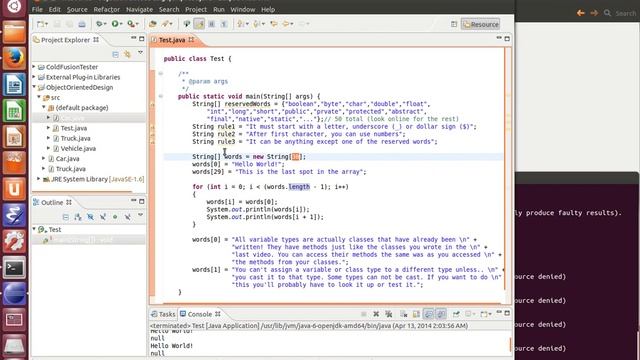Open Vehicle.java in Project Explorer
640x360 pixels.
click(x=78, y=149)
